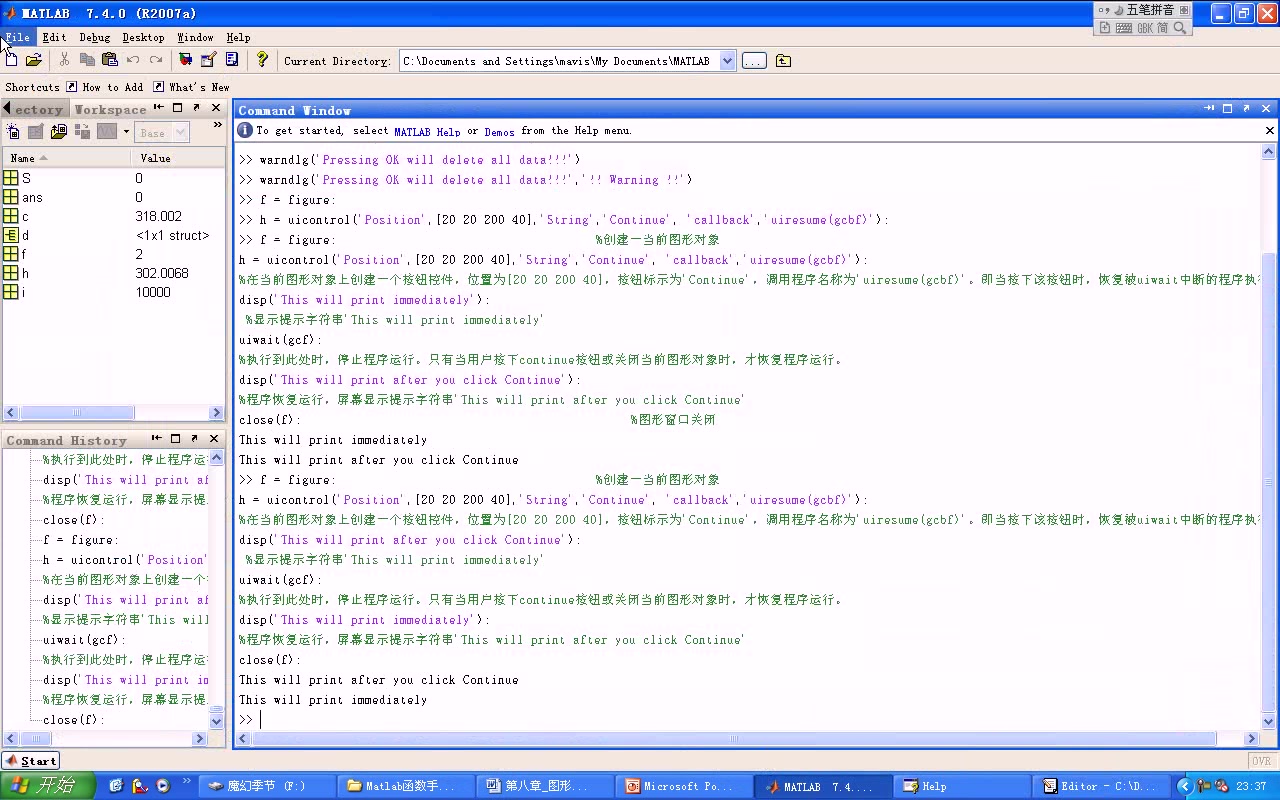Open the Window menu
The height and width of the screenshot is (800, 1280).
tap(195, 37)
